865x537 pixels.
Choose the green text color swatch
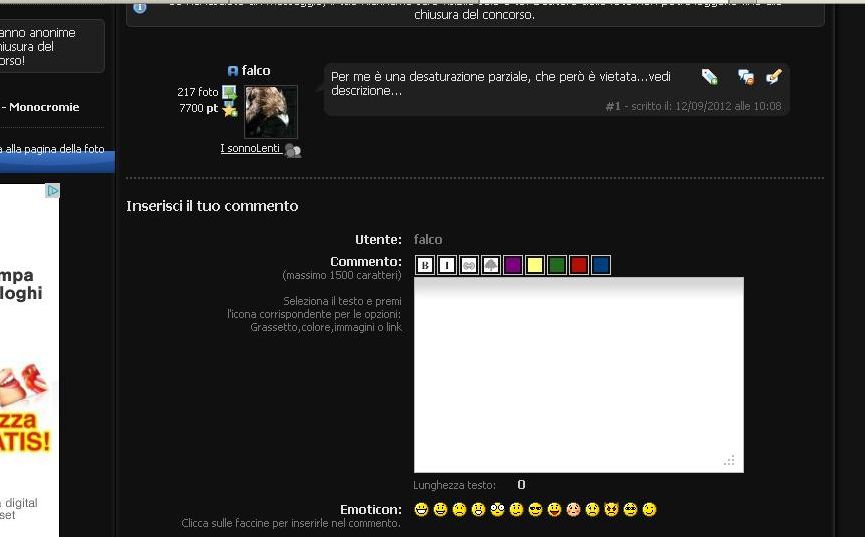point(557,265)
